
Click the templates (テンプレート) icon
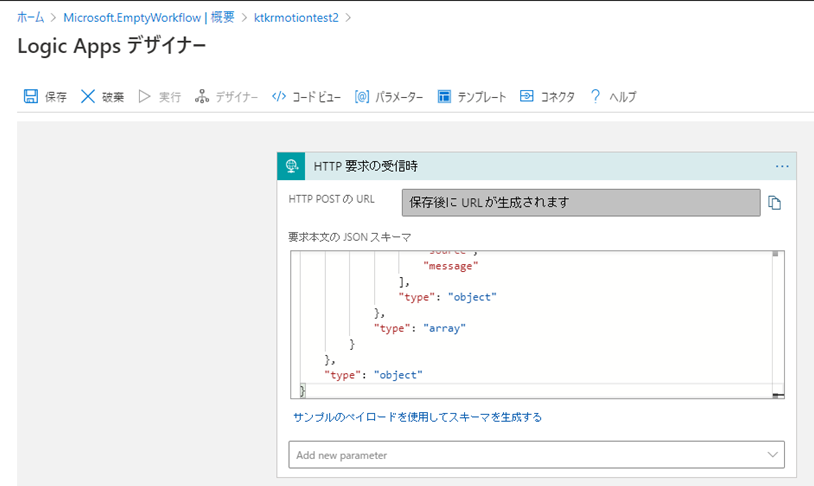[x=444, y=97]
